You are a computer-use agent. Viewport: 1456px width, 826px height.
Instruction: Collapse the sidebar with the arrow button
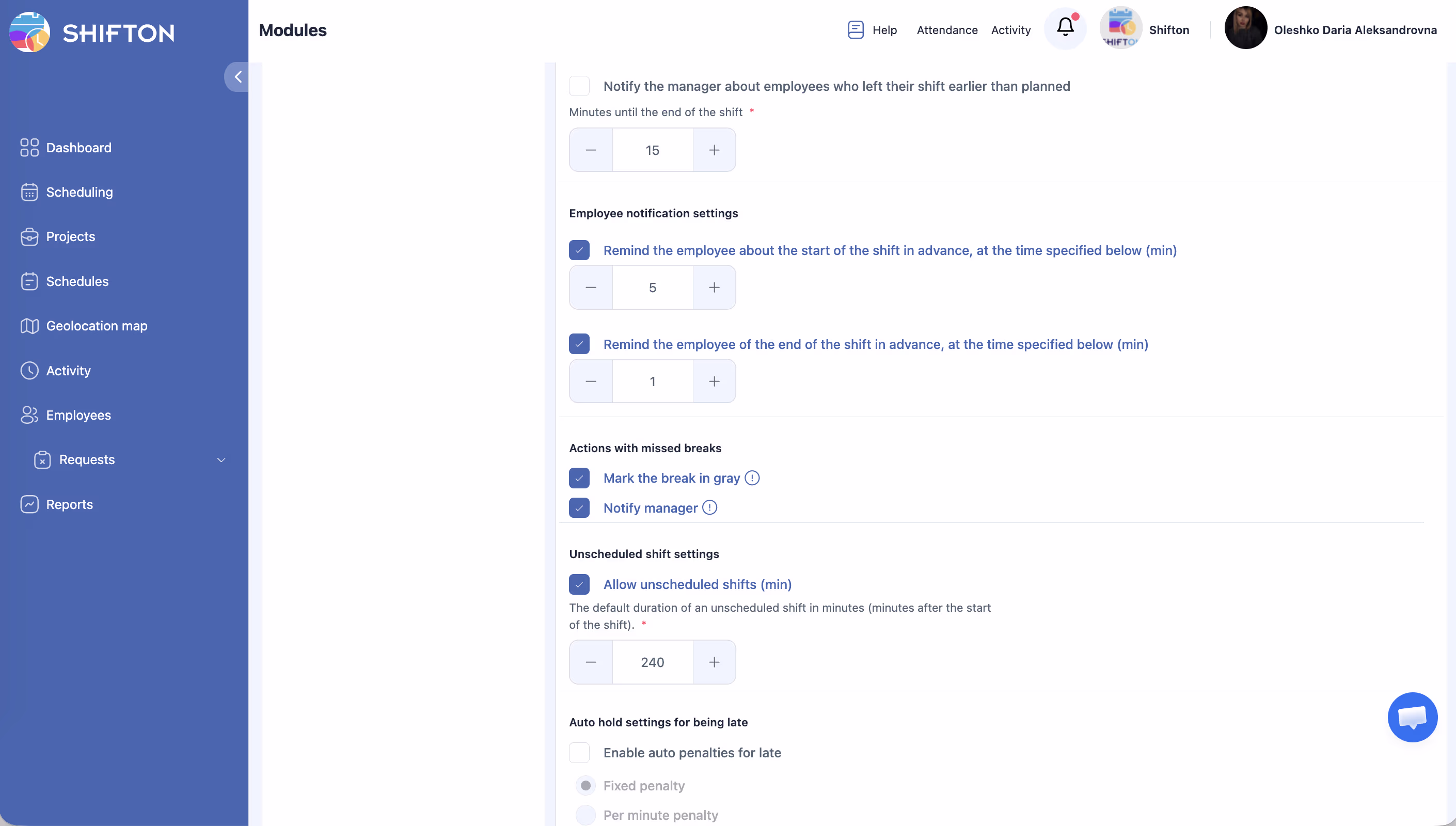tap(238, 76)
